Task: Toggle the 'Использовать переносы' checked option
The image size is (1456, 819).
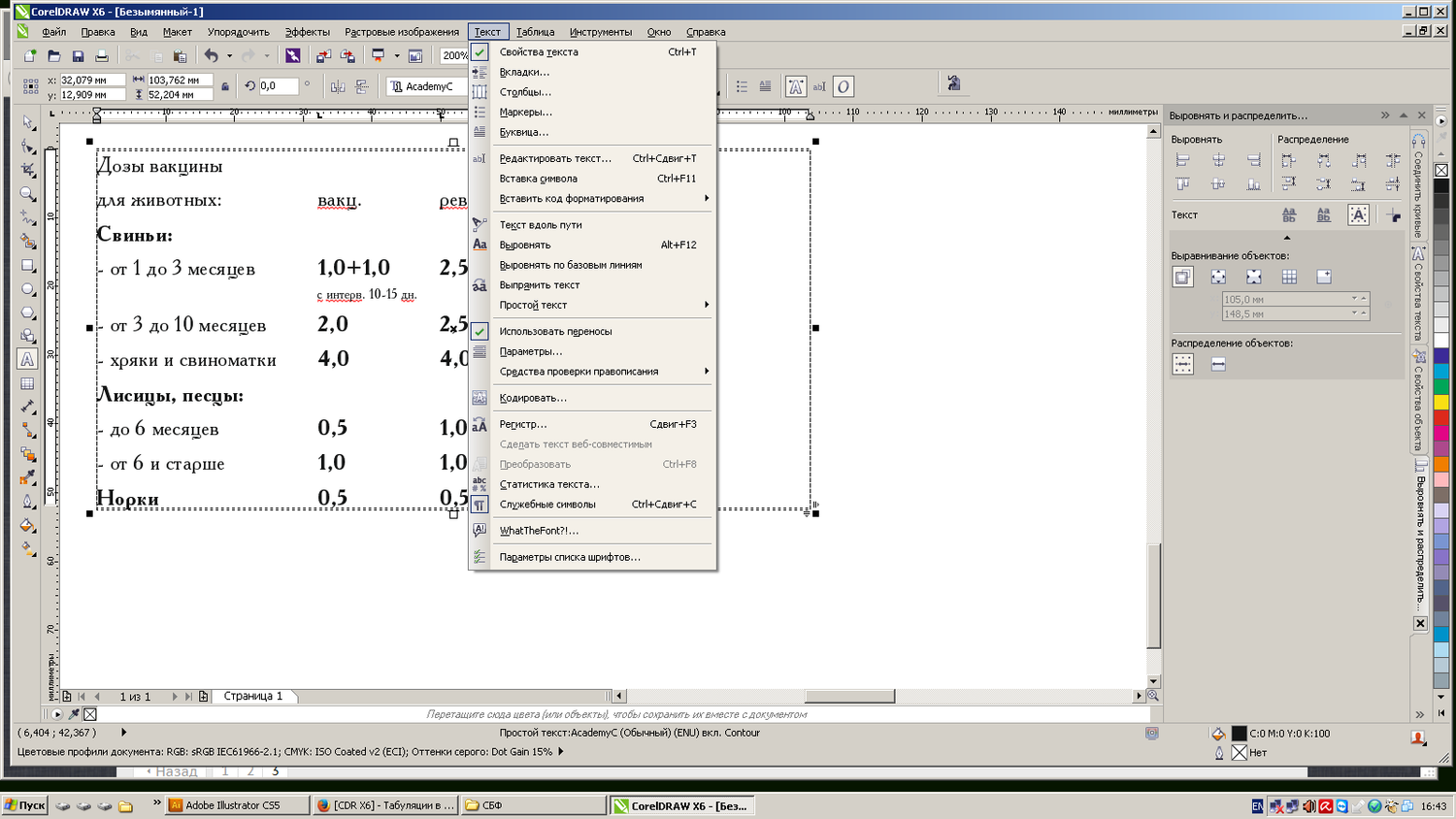Action: pyautogui.click(x=555, y=331)
